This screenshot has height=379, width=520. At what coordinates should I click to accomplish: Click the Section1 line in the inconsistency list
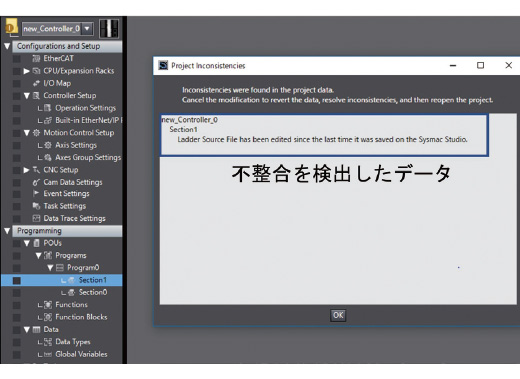[183, 129]
